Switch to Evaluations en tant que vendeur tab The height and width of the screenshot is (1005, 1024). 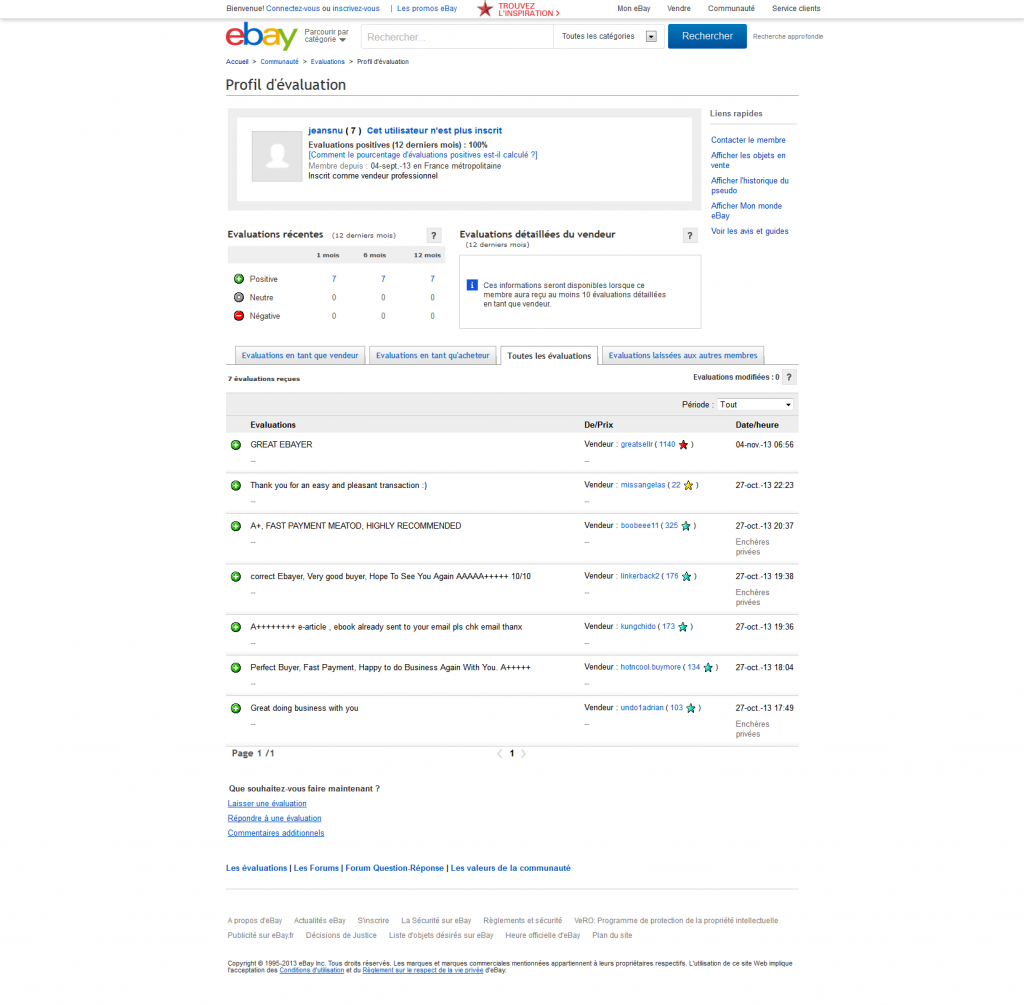[300, 355]
